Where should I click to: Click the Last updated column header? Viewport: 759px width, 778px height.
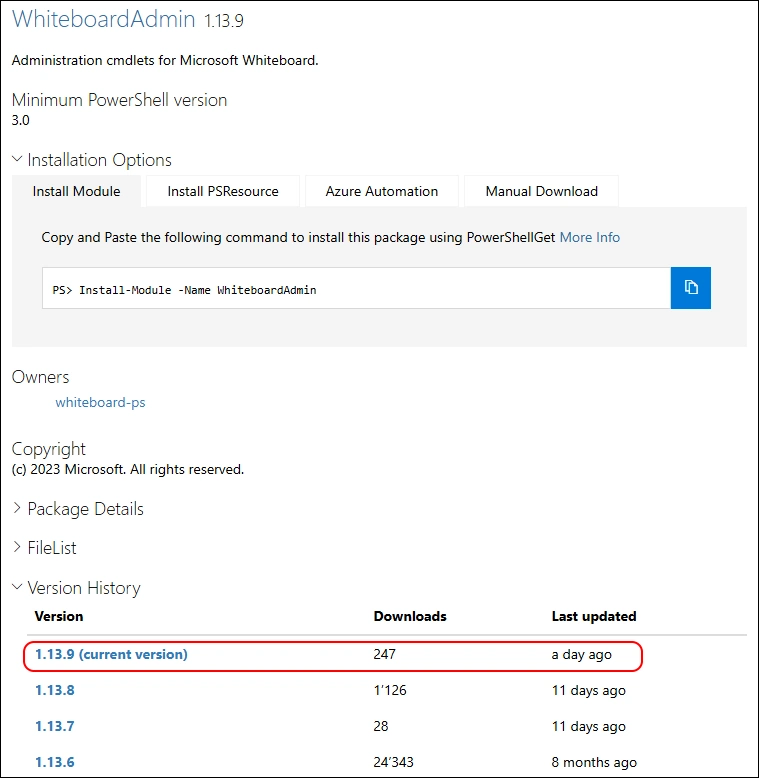[593, 616]
